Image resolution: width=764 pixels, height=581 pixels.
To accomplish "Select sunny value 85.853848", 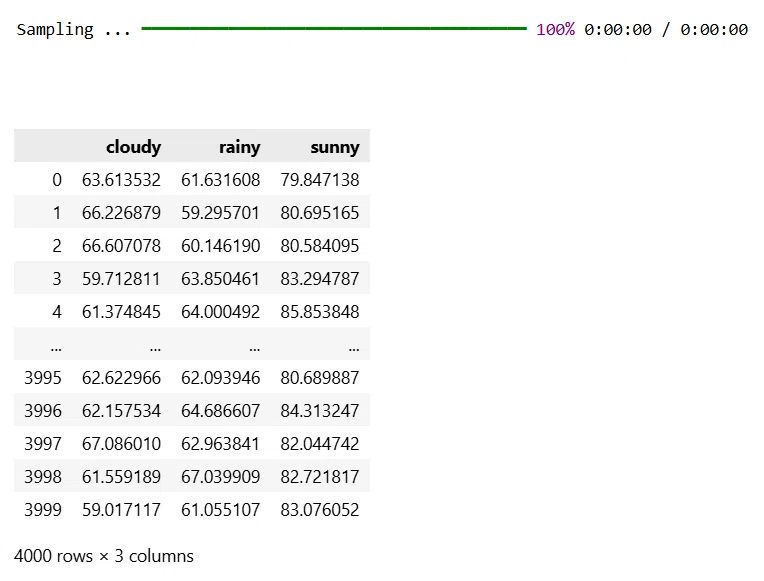I will click(320, 312).
